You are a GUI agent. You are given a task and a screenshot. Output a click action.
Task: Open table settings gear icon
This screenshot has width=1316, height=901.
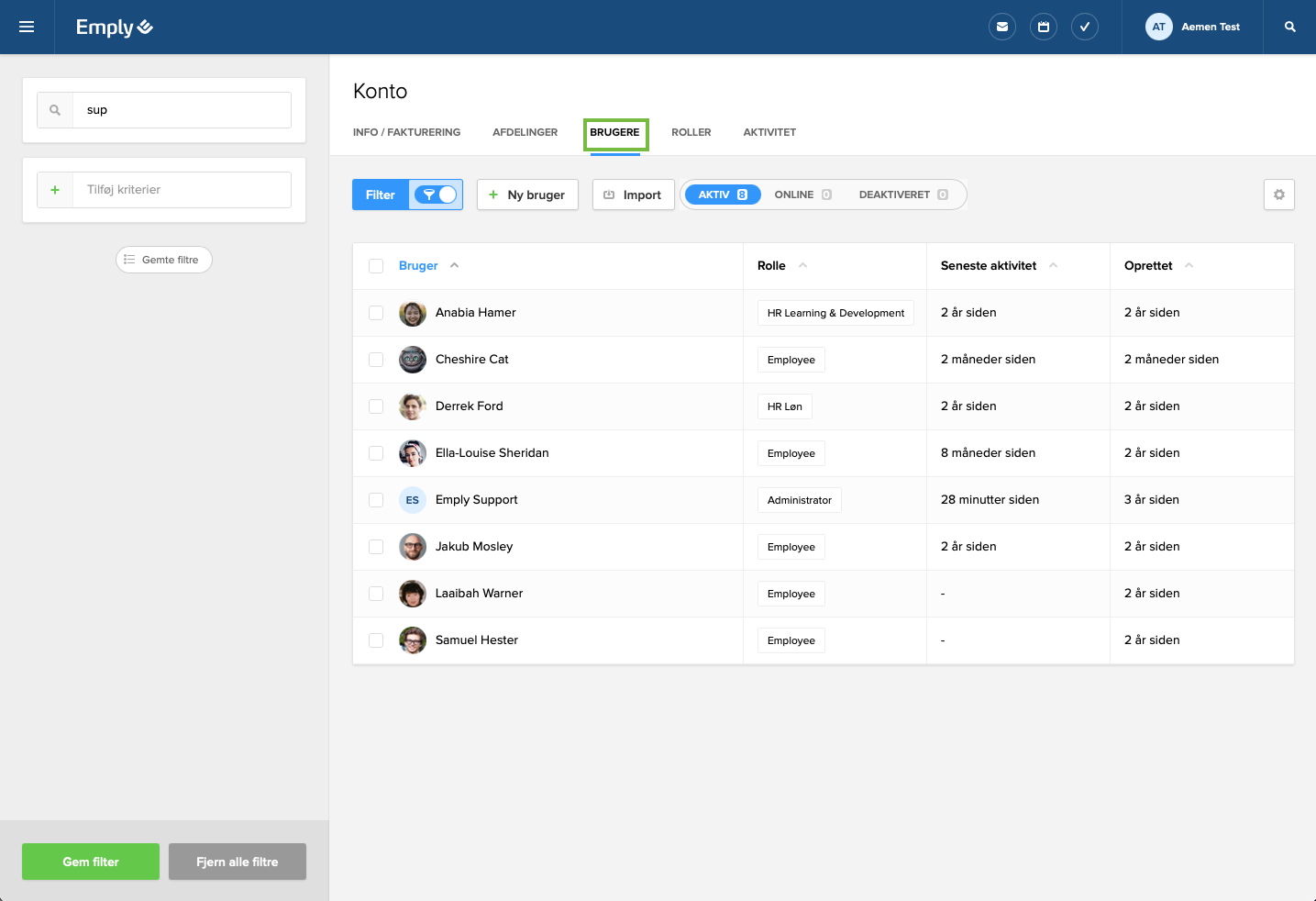tap(1278, 195)
